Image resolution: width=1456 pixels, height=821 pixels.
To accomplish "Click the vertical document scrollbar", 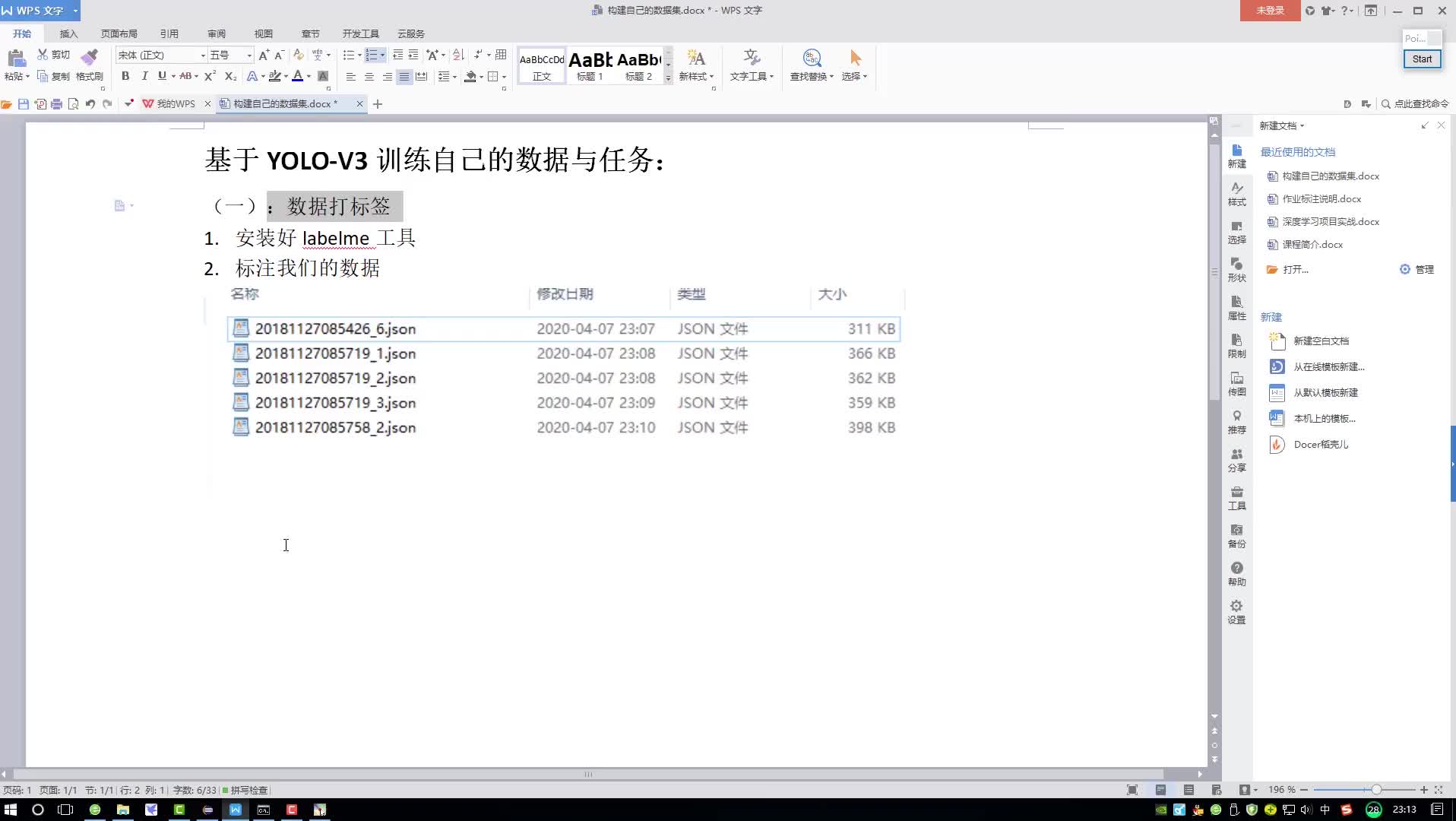I will click(1214, 271).
